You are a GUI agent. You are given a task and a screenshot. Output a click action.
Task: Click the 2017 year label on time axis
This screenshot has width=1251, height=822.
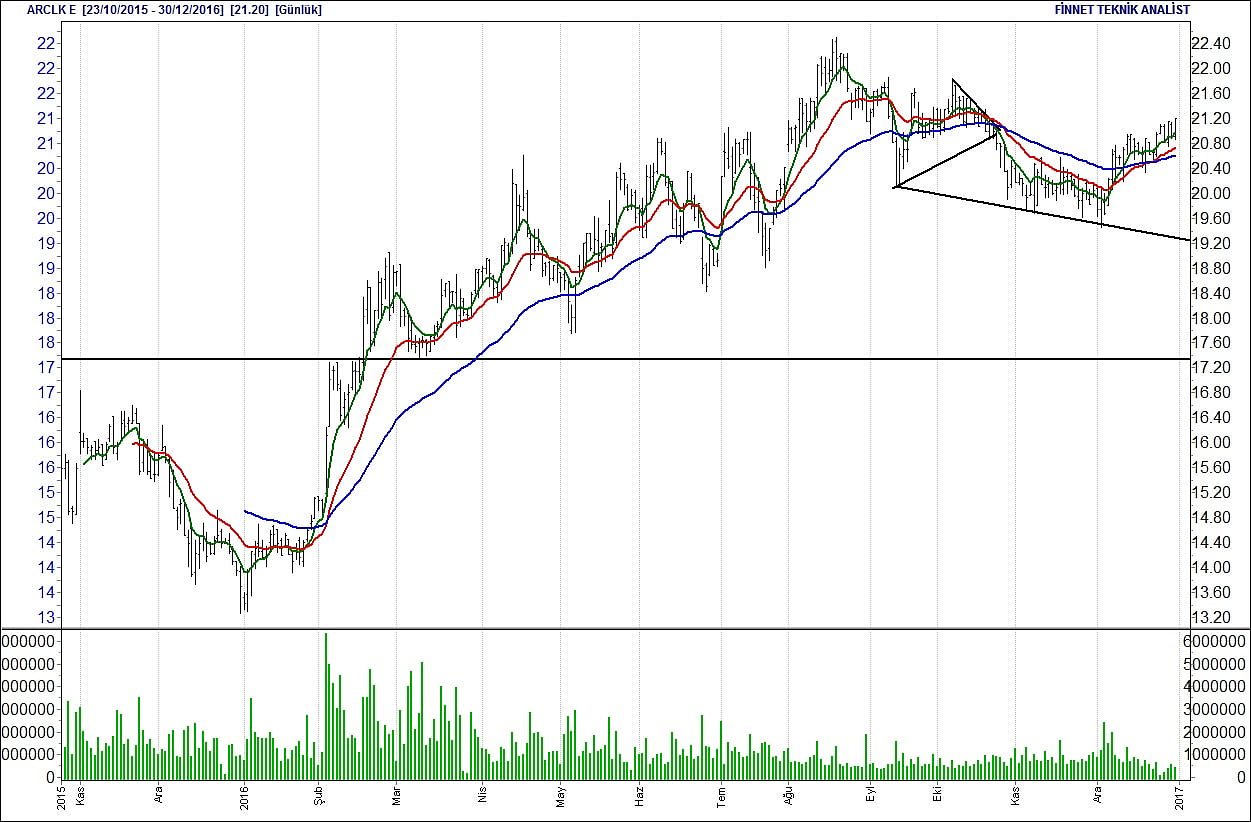[1177, 798]
